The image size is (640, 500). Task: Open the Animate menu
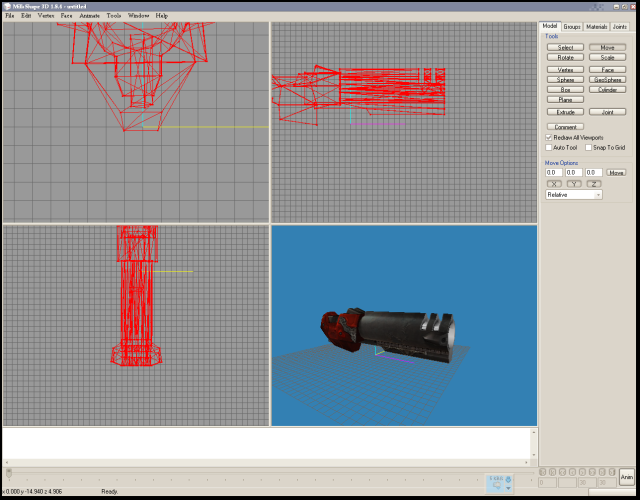(x=89, y=16)
